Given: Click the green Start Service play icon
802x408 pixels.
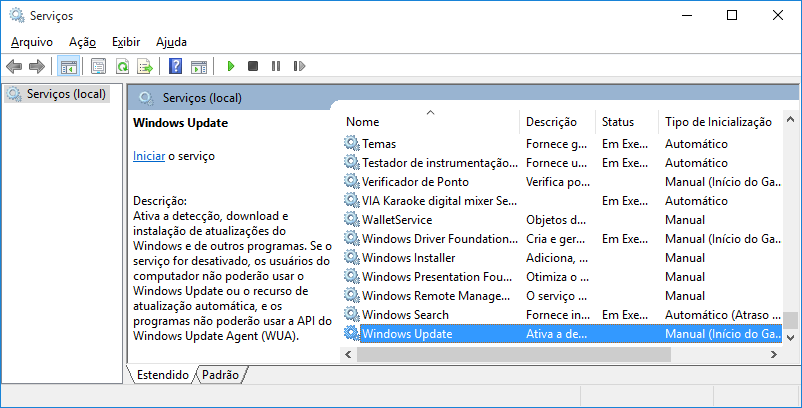Looking at the screenshot, I should (231, 66).
